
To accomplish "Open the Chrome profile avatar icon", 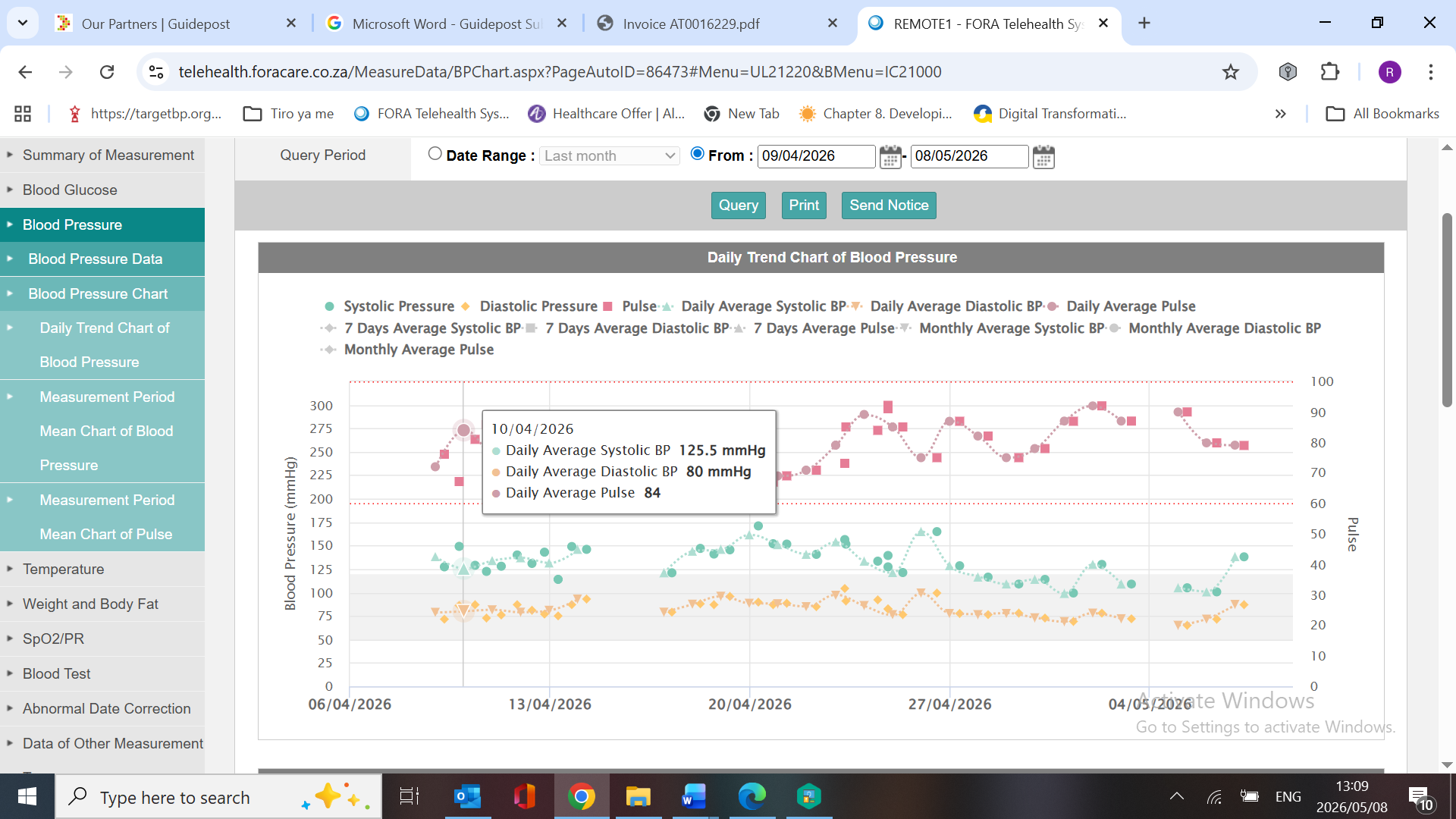I will coord(1389,72).
